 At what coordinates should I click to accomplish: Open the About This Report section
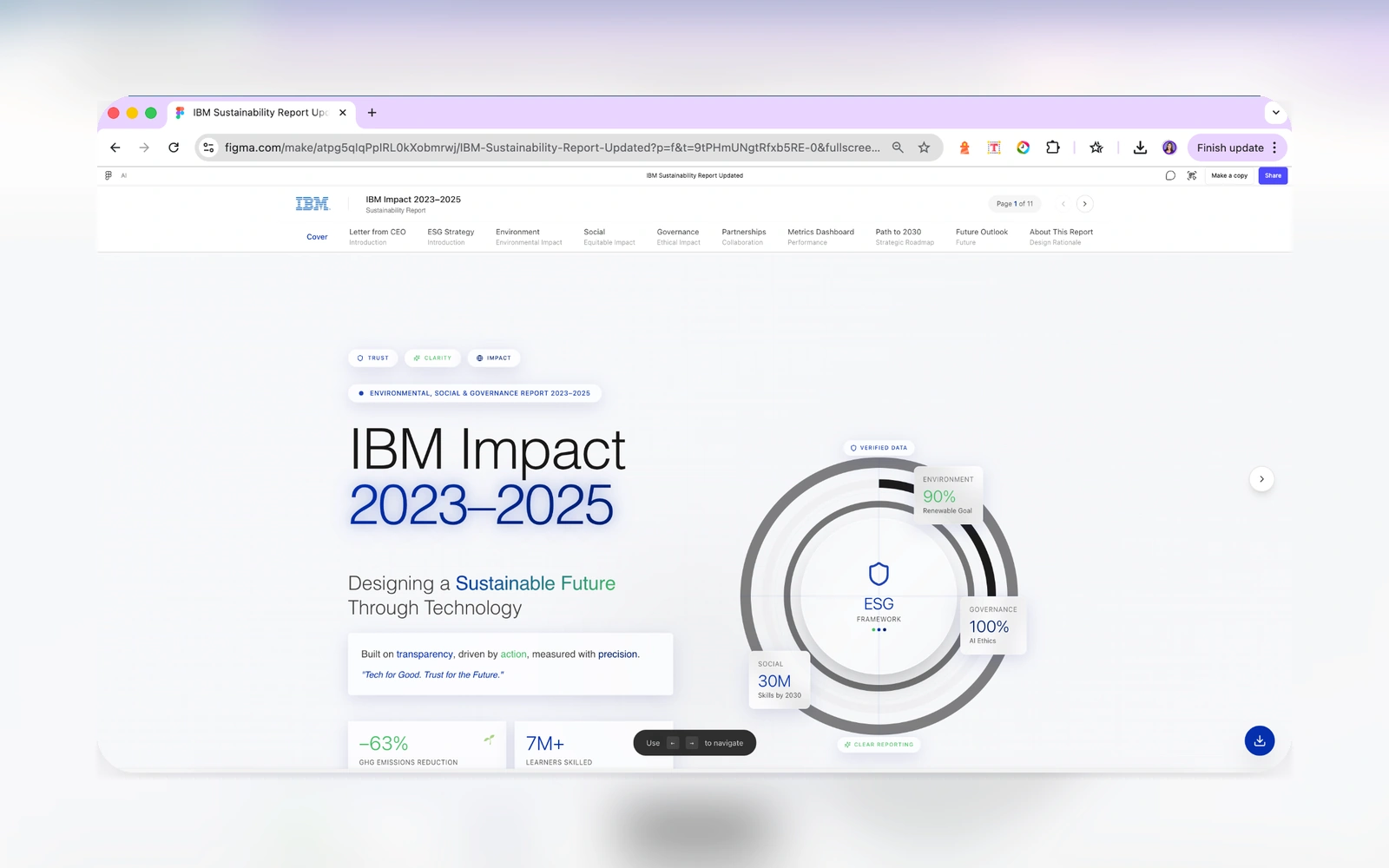1061,237
